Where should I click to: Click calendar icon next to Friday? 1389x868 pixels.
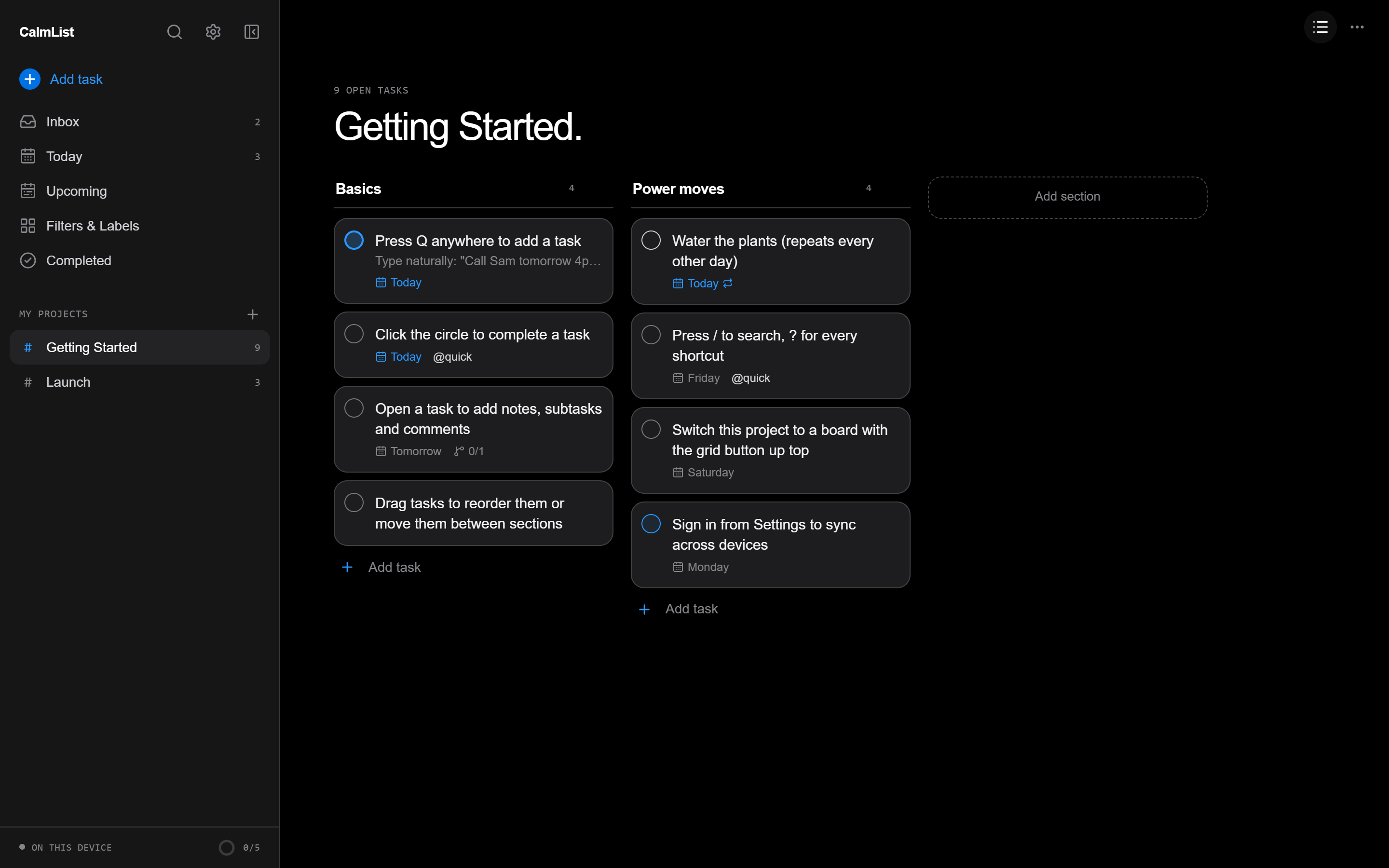tap(678, 378)
